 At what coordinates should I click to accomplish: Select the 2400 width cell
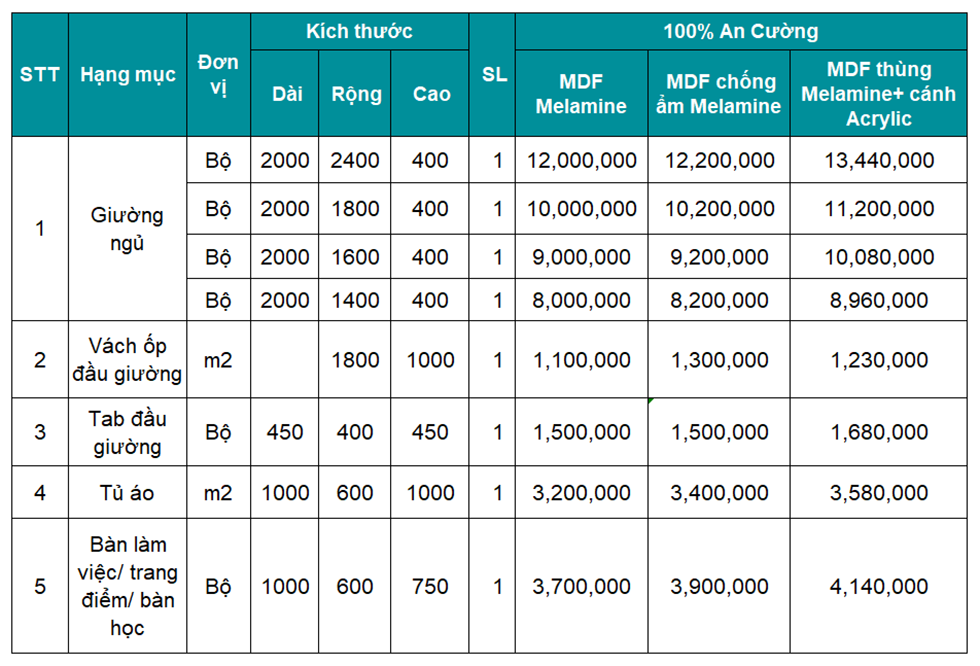[356, 160]
